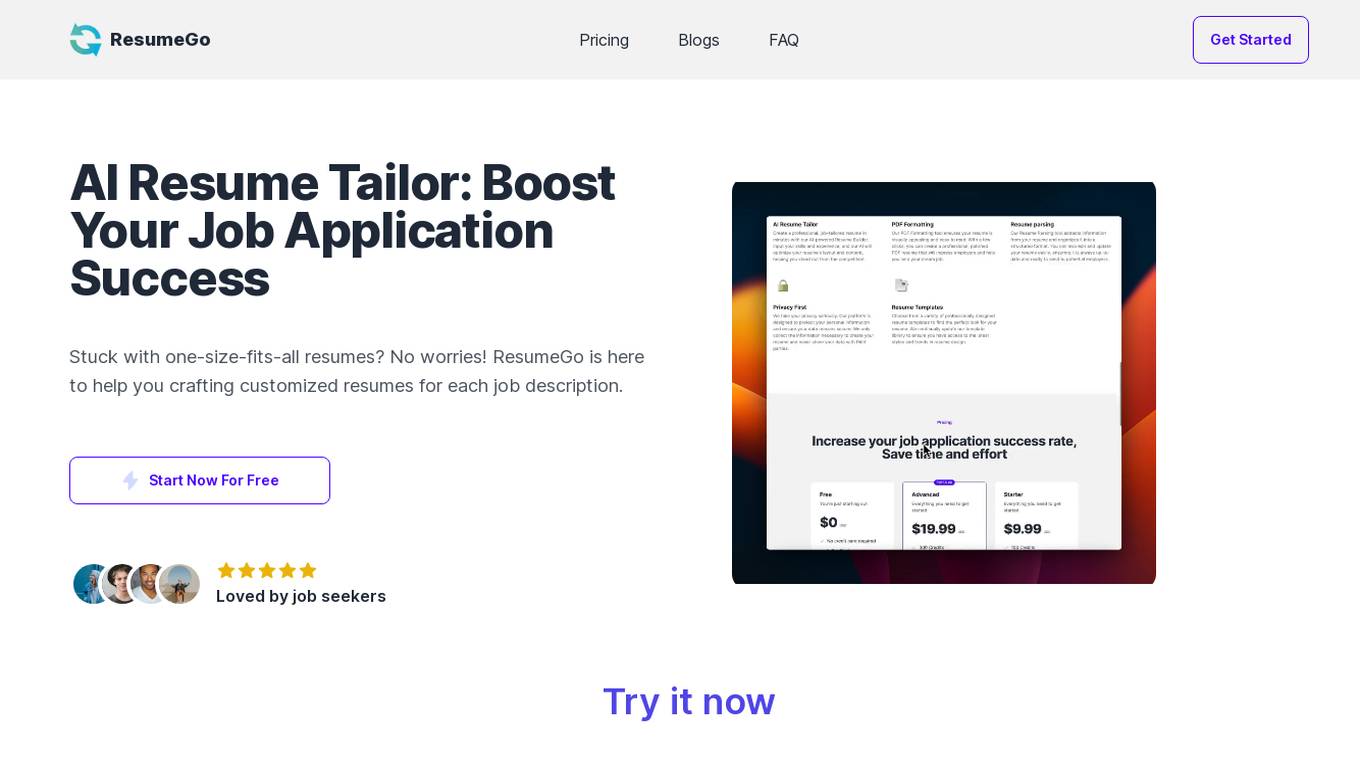Click the first user avatar
Viewport: 1360px width, 764px height.
click(92, 584)
